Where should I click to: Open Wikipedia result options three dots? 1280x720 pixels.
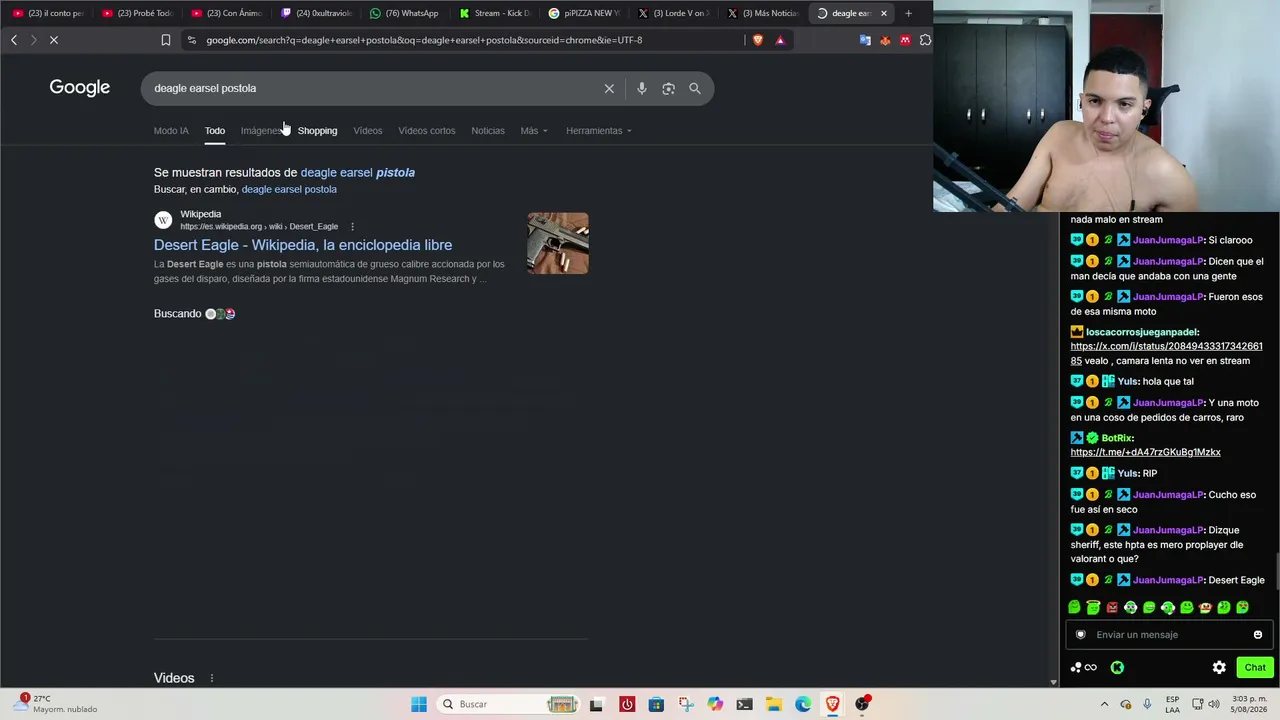point(352,227)
